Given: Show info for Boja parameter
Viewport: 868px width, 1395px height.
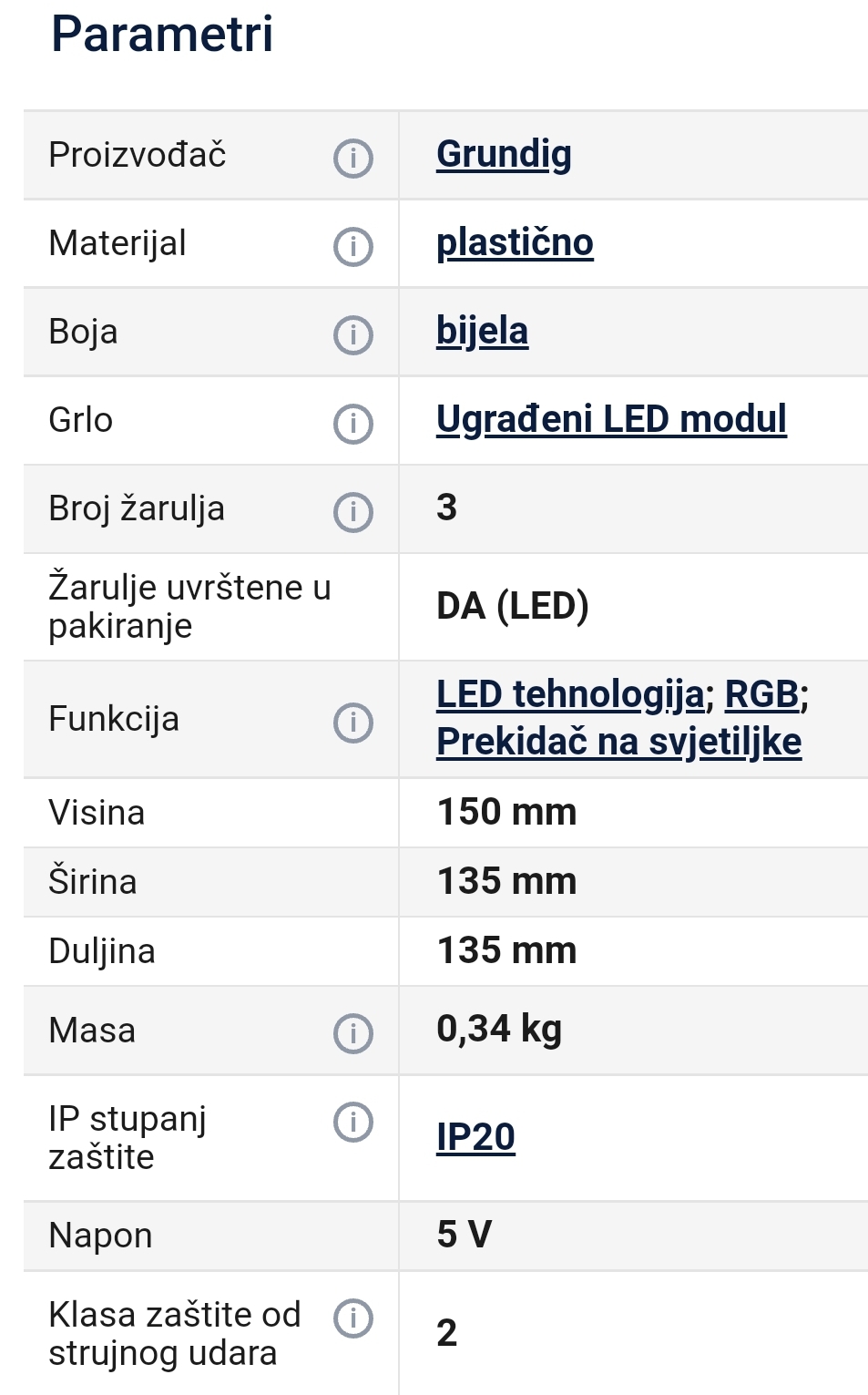Looking at the screenshot, I should [x=353, y=334].
